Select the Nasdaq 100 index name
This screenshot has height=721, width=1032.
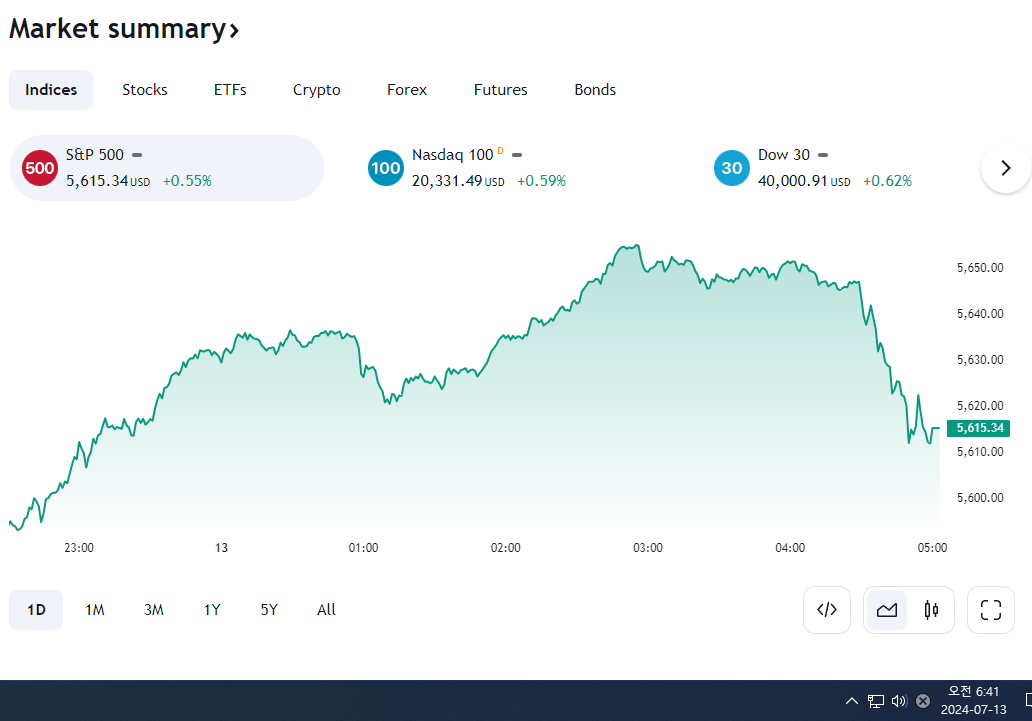click(x=452, y=155)
